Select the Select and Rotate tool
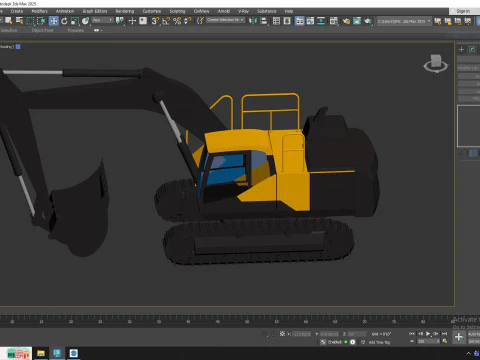This screenshot has height=360, width=480. 64,21
